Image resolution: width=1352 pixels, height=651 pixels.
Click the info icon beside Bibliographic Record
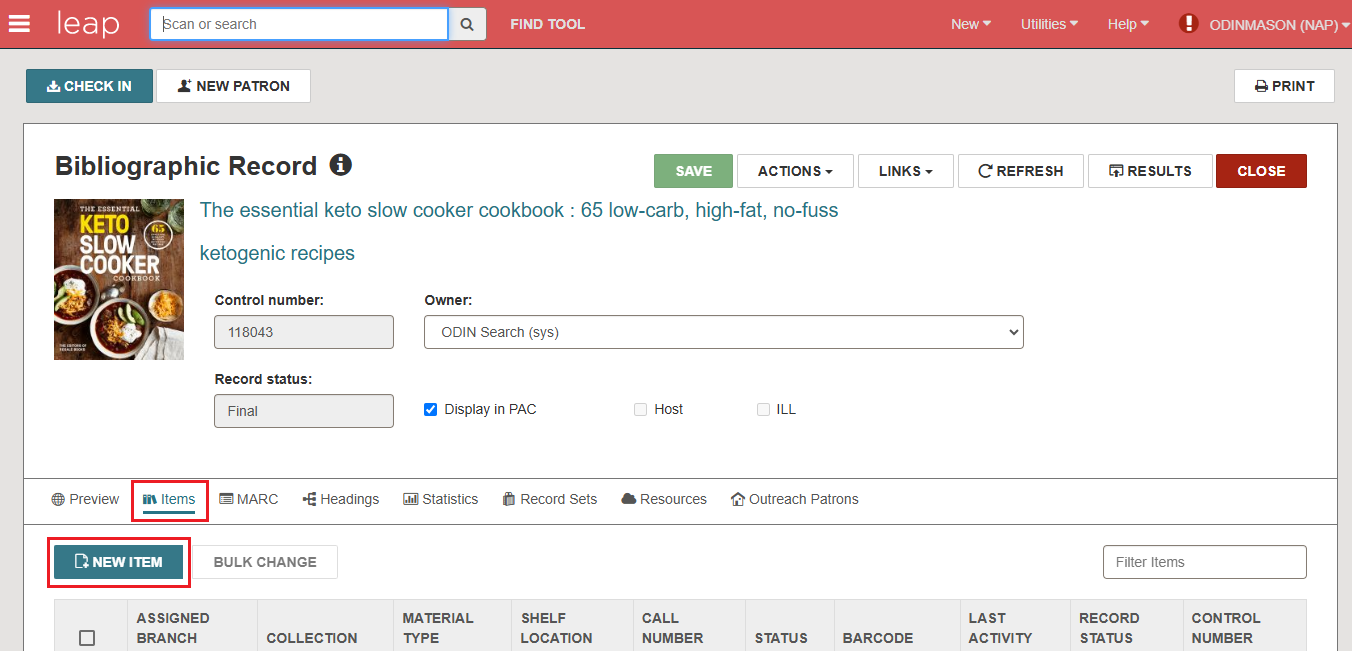click(341, 165)
